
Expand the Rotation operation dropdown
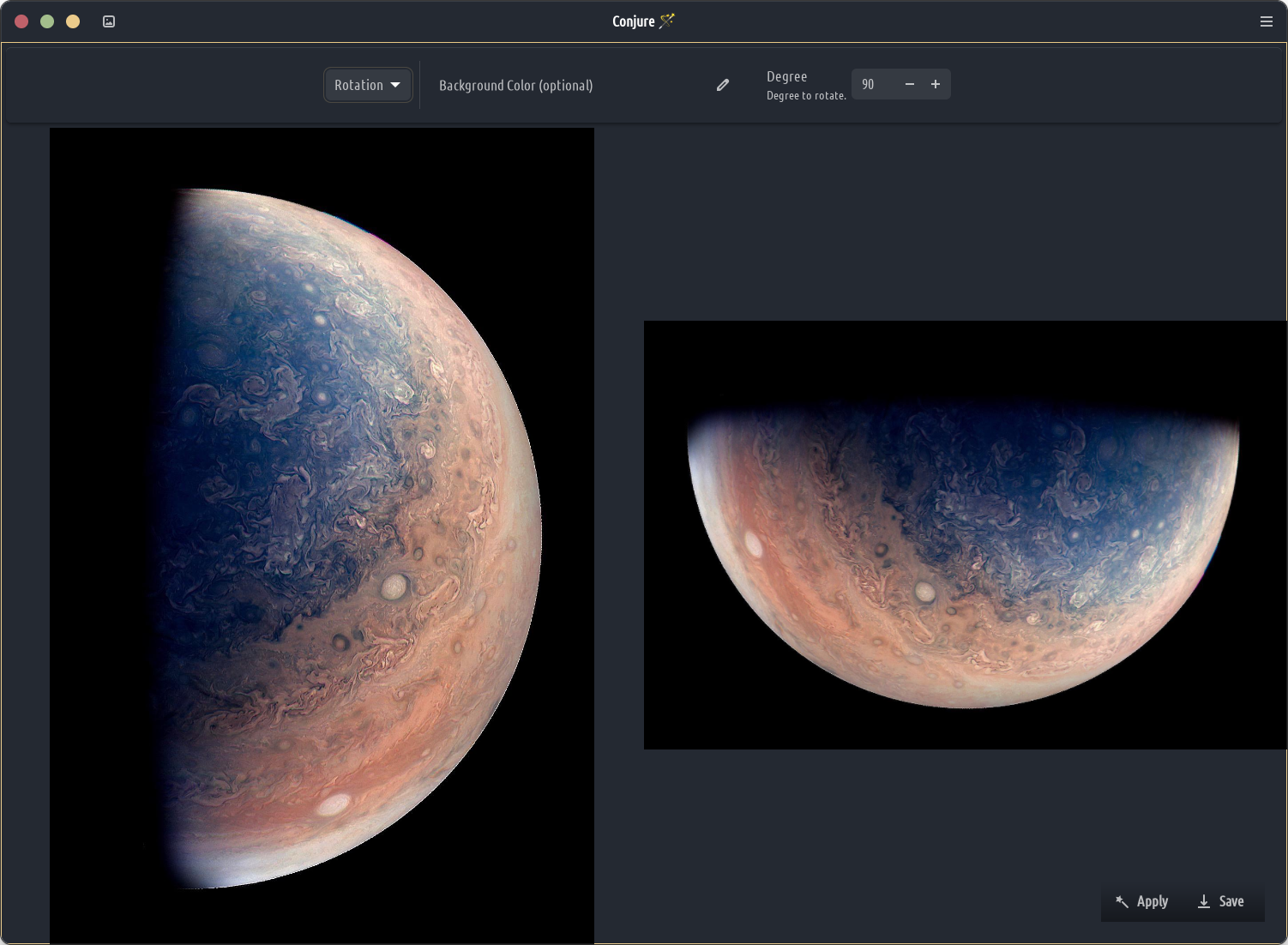coord(367,85)
